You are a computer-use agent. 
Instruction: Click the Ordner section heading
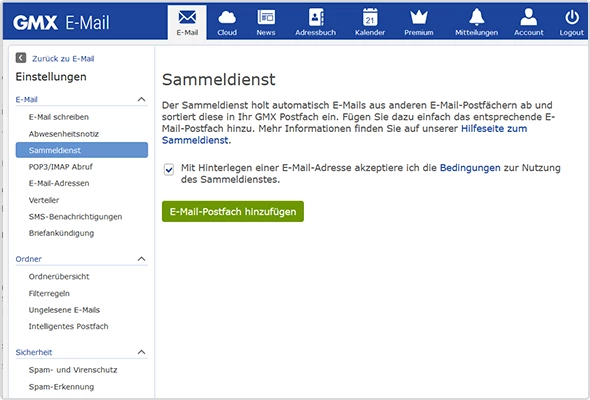point(29,259)
